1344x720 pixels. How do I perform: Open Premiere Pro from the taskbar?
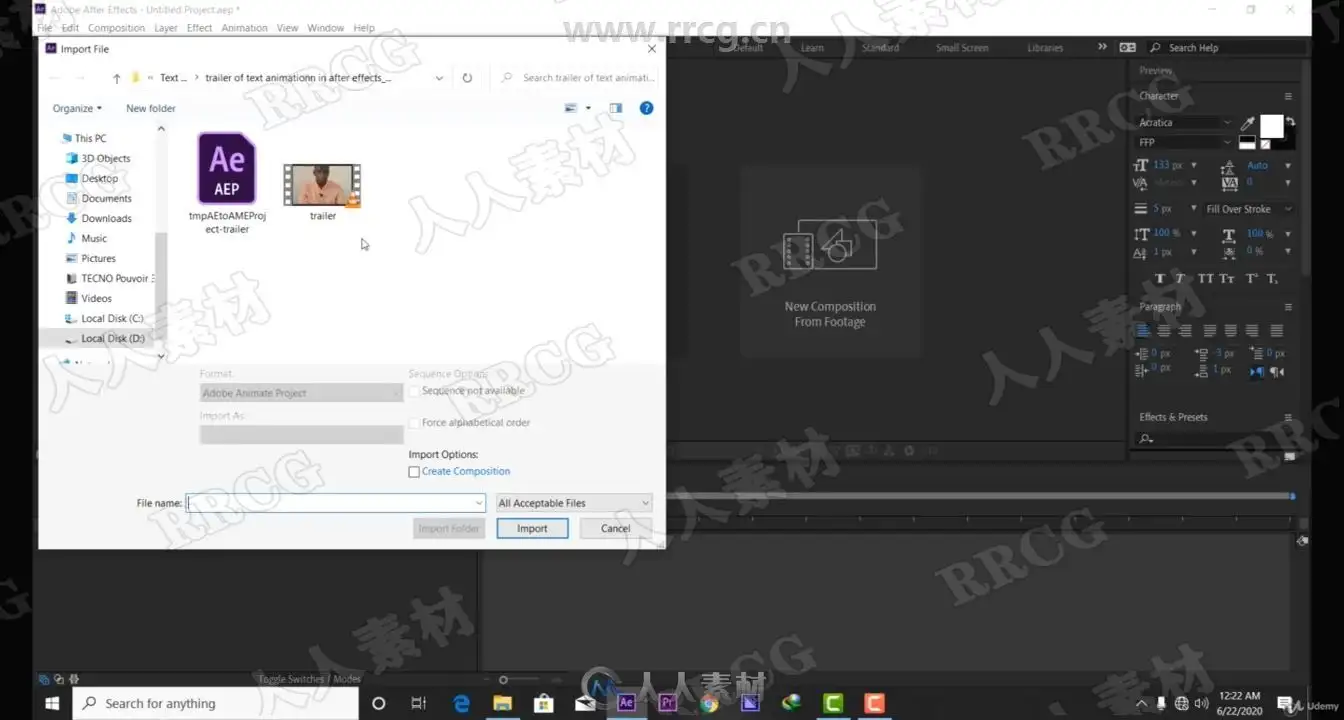[668, 703]
